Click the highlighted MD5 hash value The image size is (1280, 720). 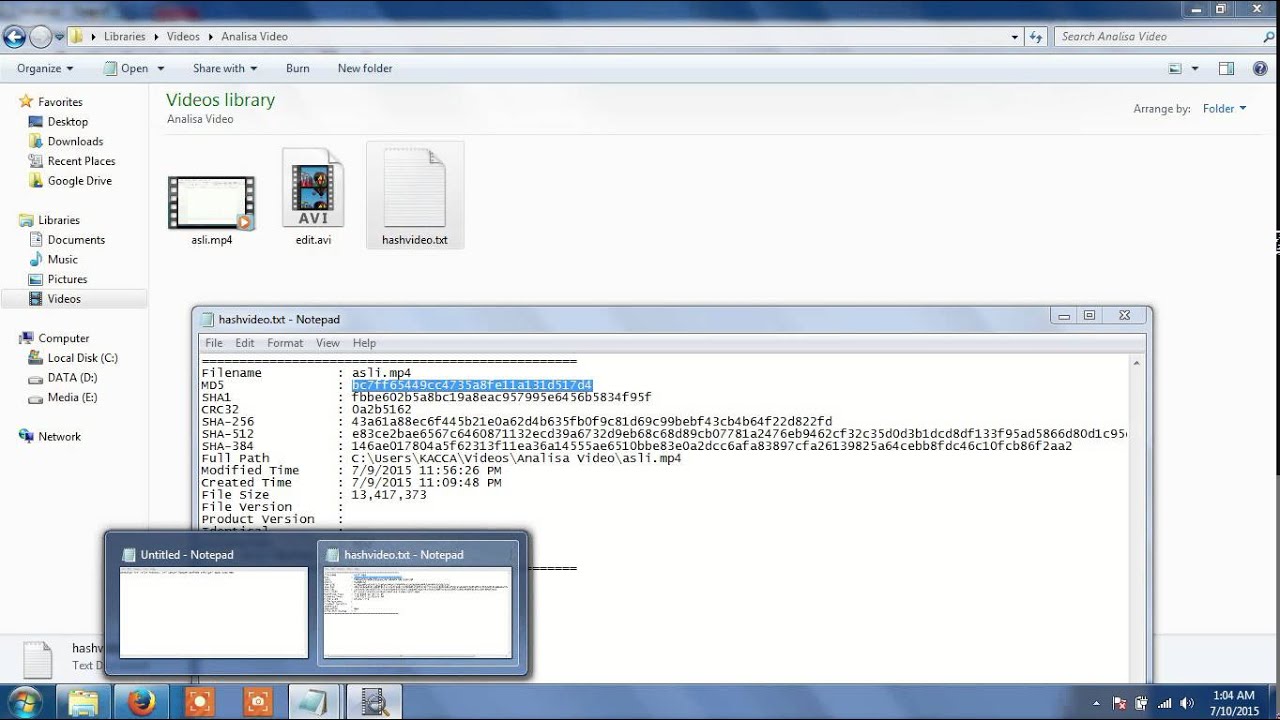472,385
